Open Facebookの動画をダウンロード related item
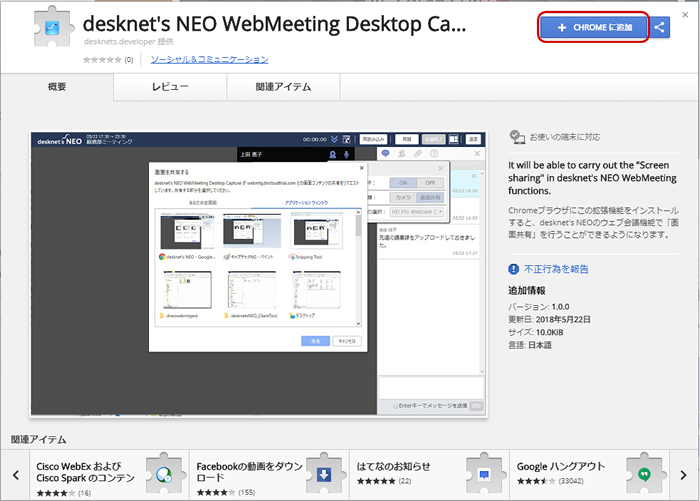Viewport: 700px width, 501px height. [270, 475]
